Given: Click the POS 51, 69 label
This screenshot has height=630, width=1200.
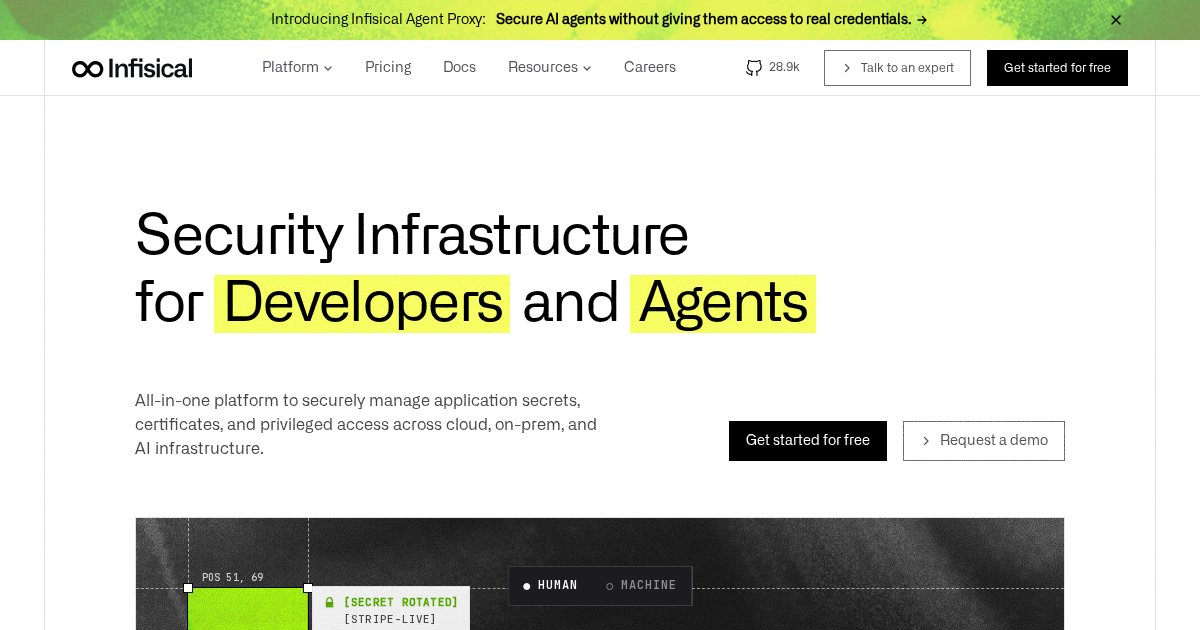Looking at the screenshot, I should pyautogui.click(x=233, y=578).
